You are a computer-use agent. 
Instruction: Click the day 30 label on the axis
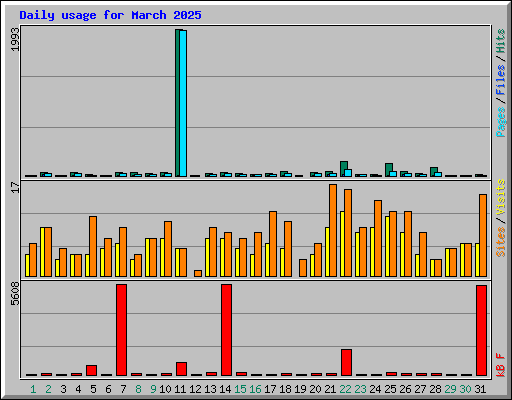(x=465, y=389)
